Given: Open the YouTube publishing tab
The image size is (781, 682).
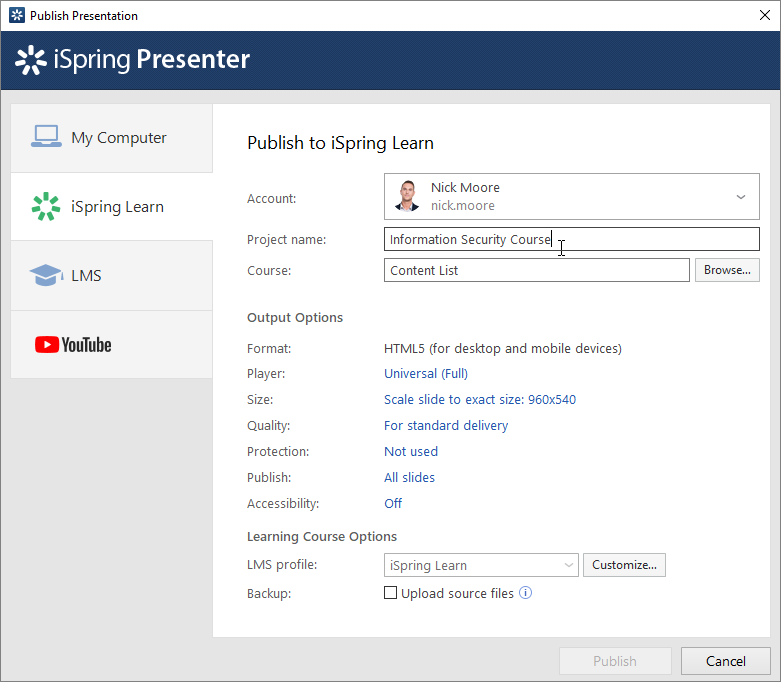Looking at the screenshot, I should tap(112, 345).
